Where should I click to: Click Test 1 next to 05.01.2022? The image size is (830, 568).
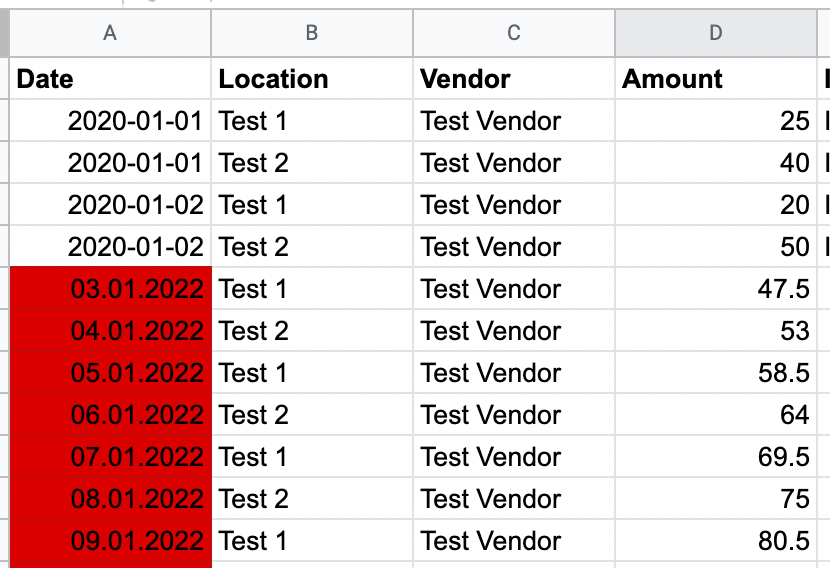pos(312,373)
